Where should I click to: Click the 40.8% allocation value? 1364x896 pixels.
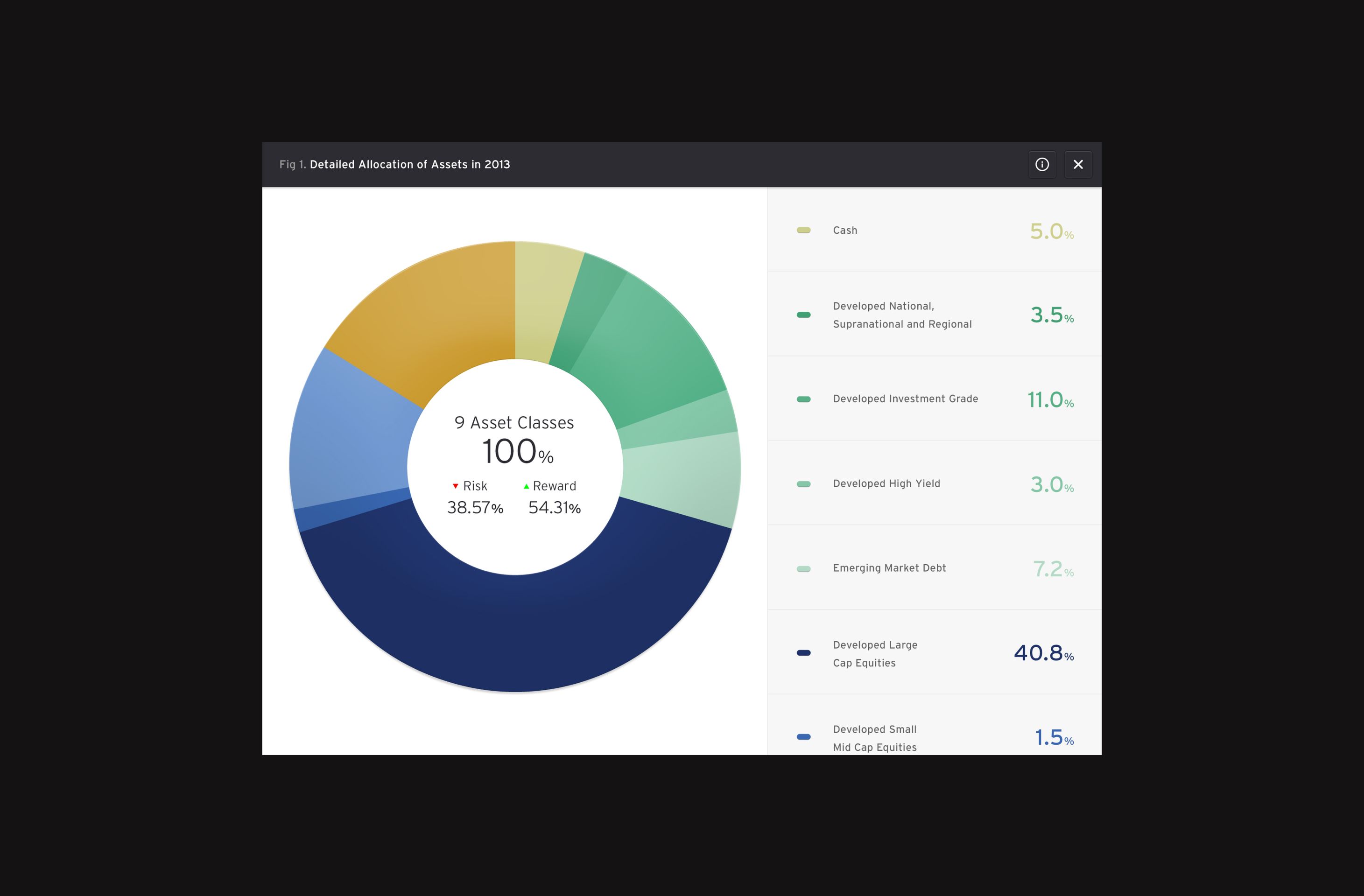click(1044, 653)
